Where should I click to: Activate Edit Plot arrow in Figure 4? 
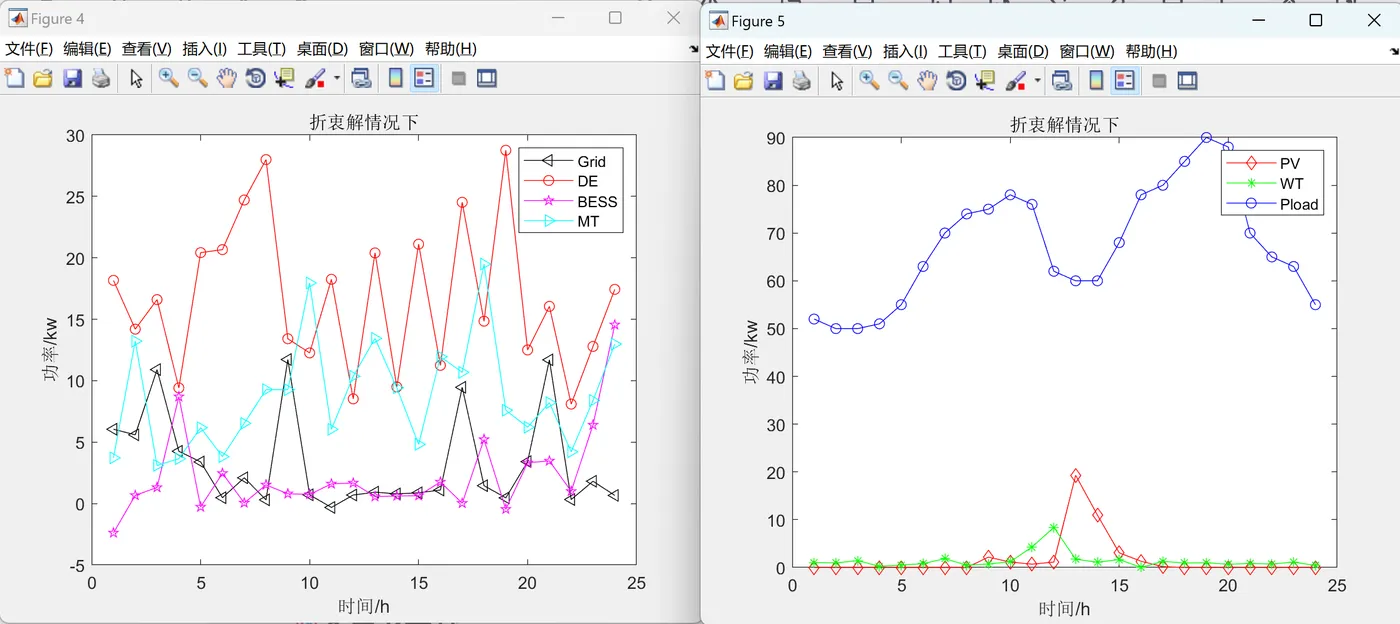(x=137, y=78)
